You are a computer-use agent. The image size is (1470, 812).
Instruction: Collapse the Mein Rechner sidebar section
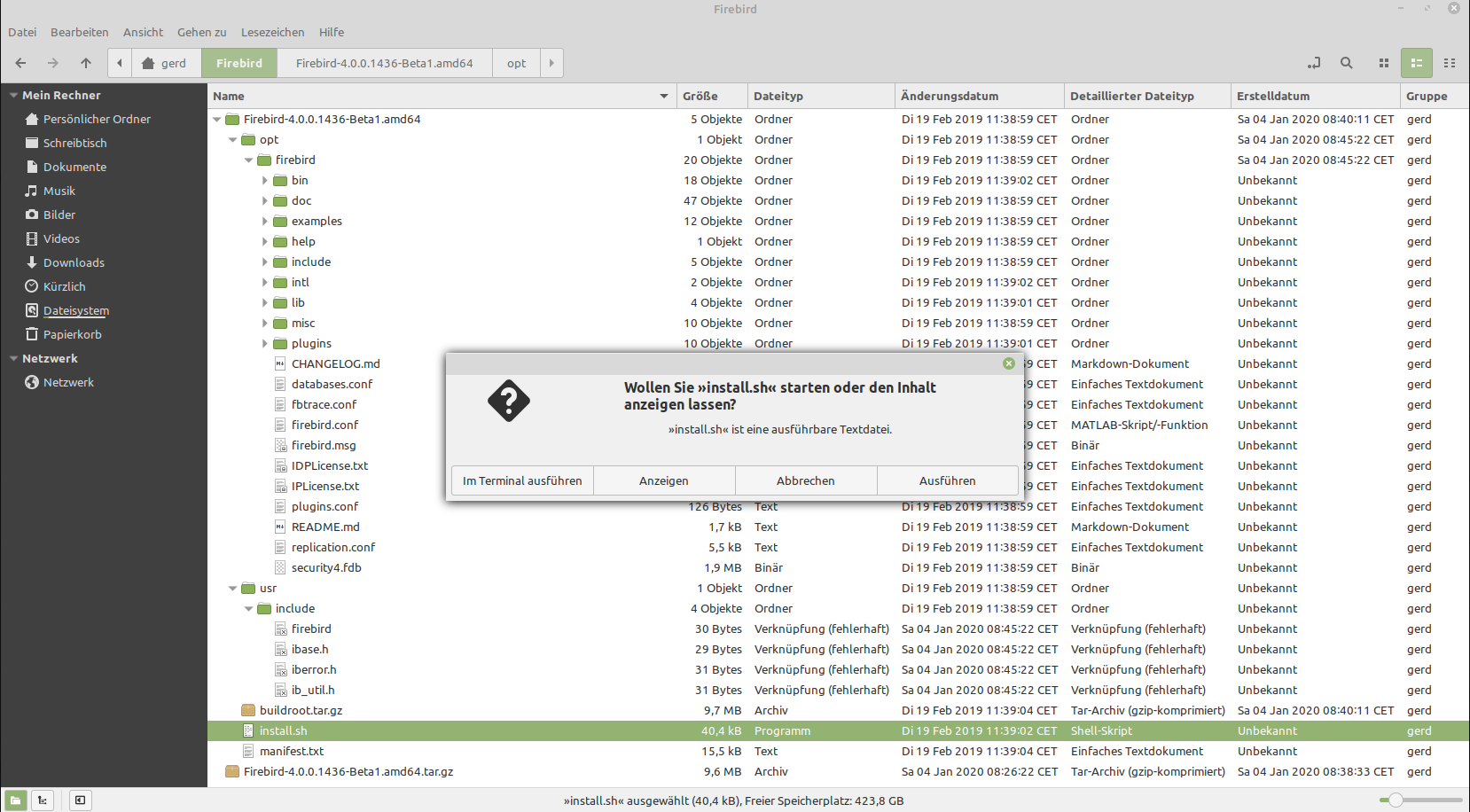(x=13, y=96)
